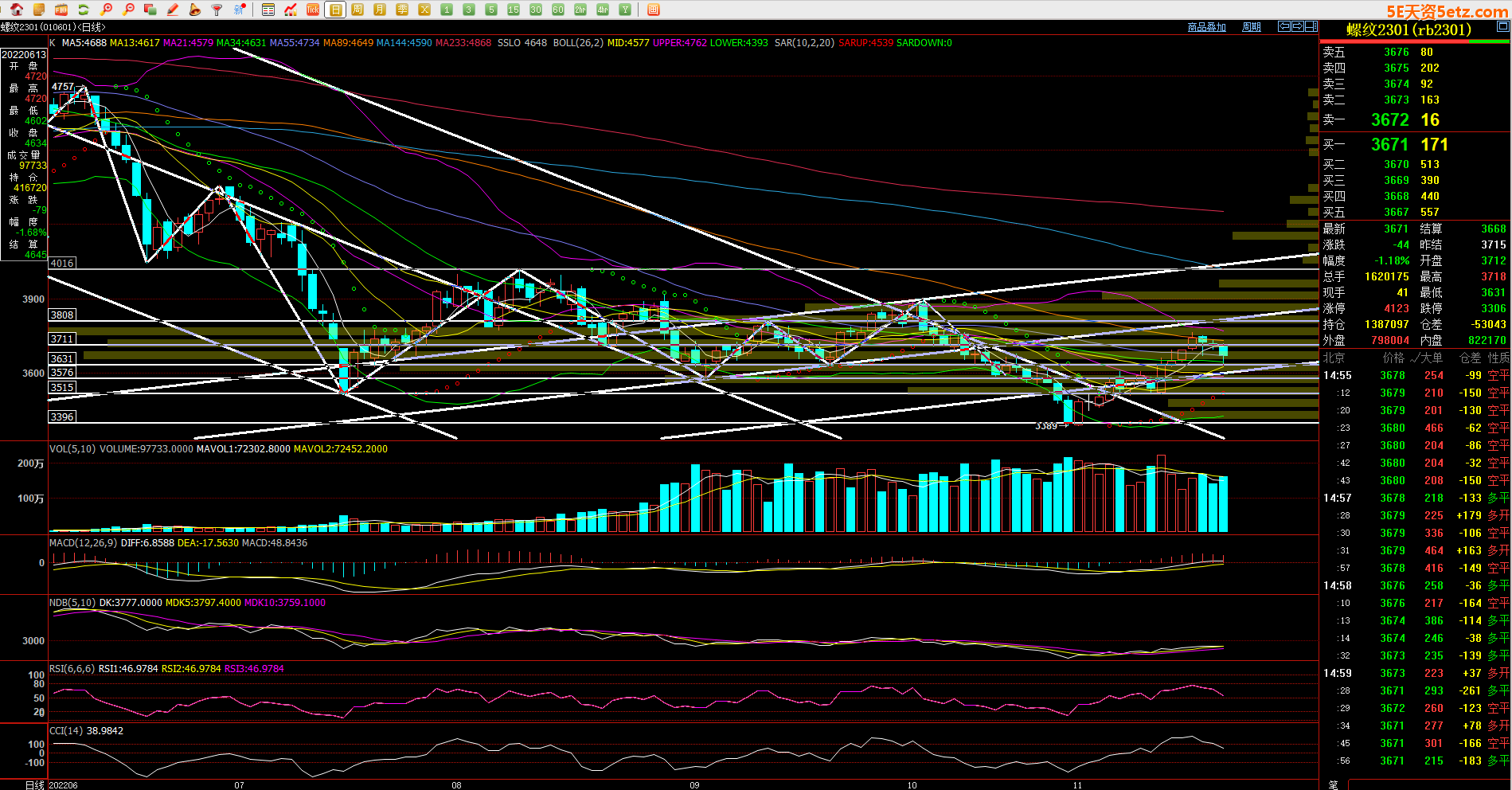
Task: Click the left arrow navigation icon
Action: [1283, 26]
